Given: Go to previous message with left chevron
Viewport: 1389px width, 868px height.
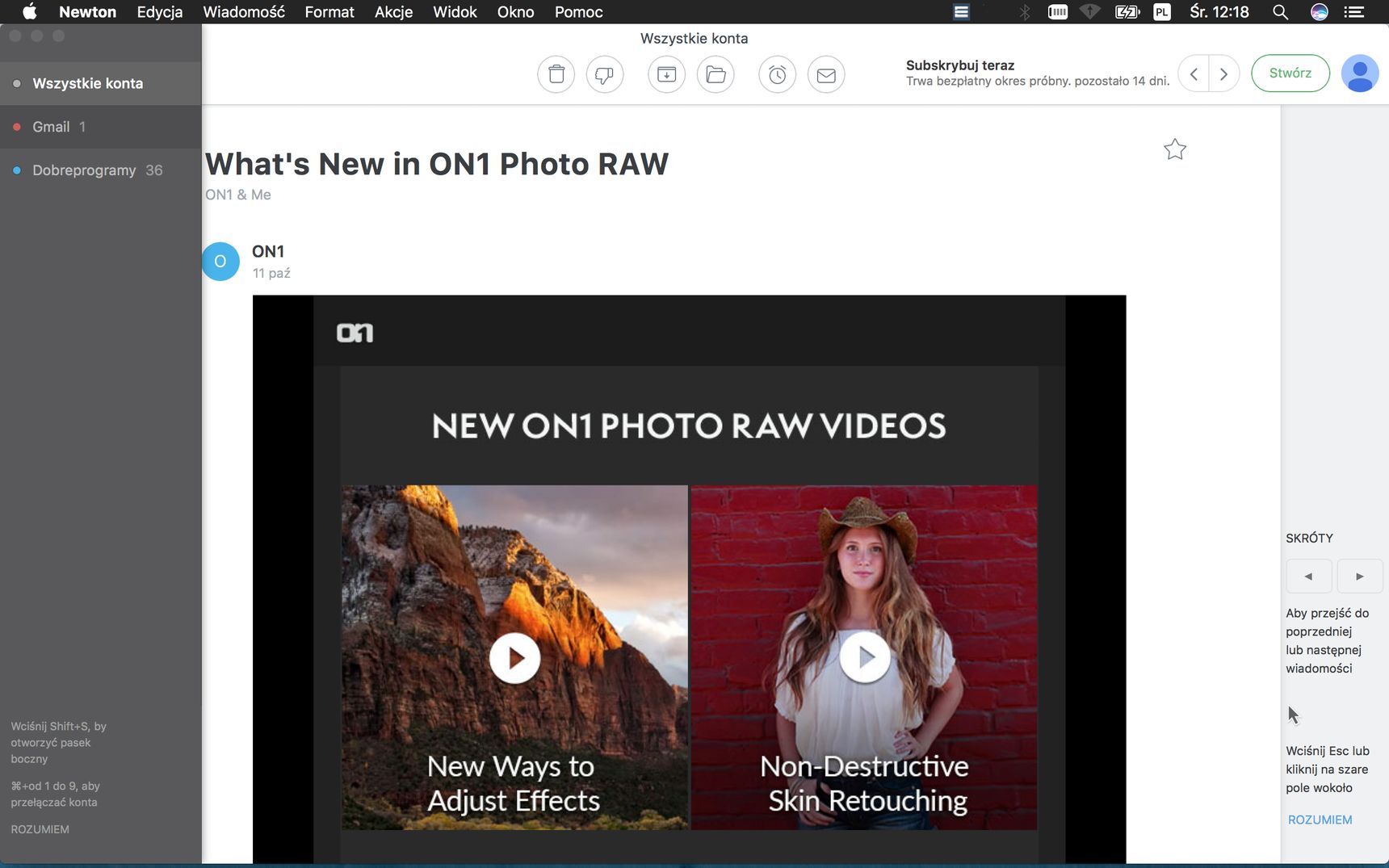Looking at the screenshot, I should tap(1194, 73).
